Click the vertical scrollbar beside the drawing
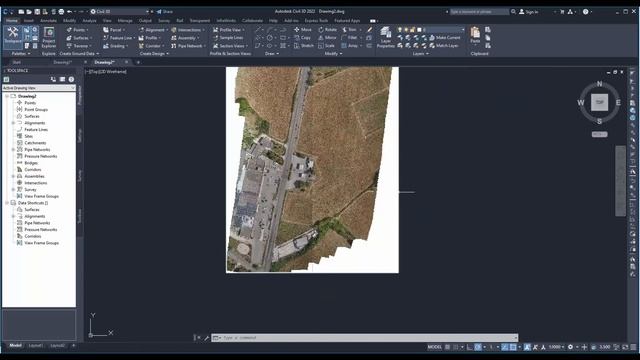Image resolution: width=640 pixels, height=360 pixels. pos(620,180)
